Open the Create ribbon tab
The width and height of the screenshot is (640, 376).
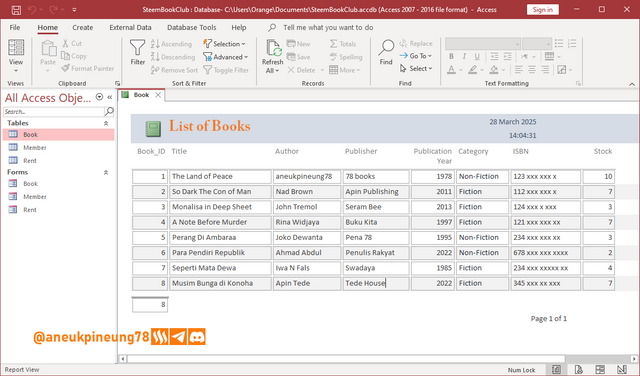(x=83, y=27)
